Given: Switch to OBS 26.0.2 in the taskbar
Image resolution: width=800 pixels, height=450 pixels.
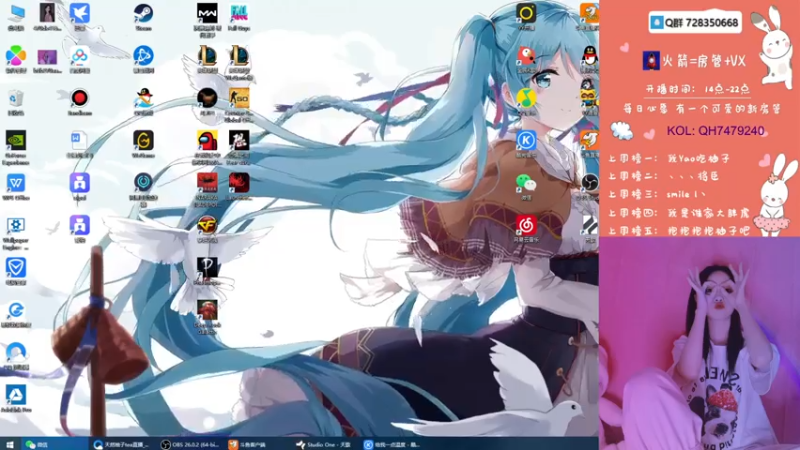Looking at the screenshot, I should [x=189, y=444].
